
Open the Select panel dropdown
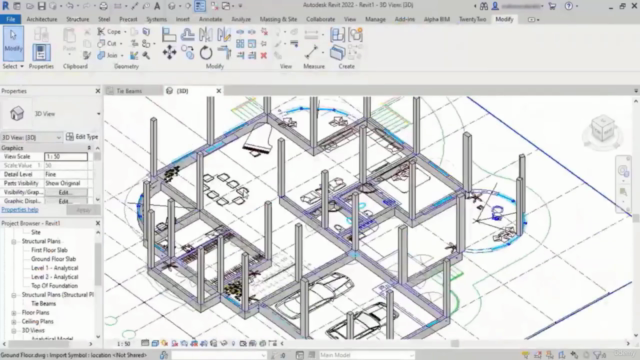tap(13, 66)
